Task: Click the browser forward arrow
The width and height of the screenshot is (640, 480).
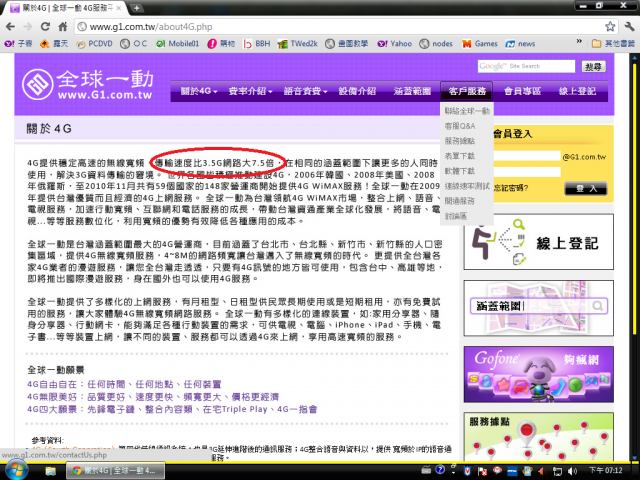Action: pos(28,27)
